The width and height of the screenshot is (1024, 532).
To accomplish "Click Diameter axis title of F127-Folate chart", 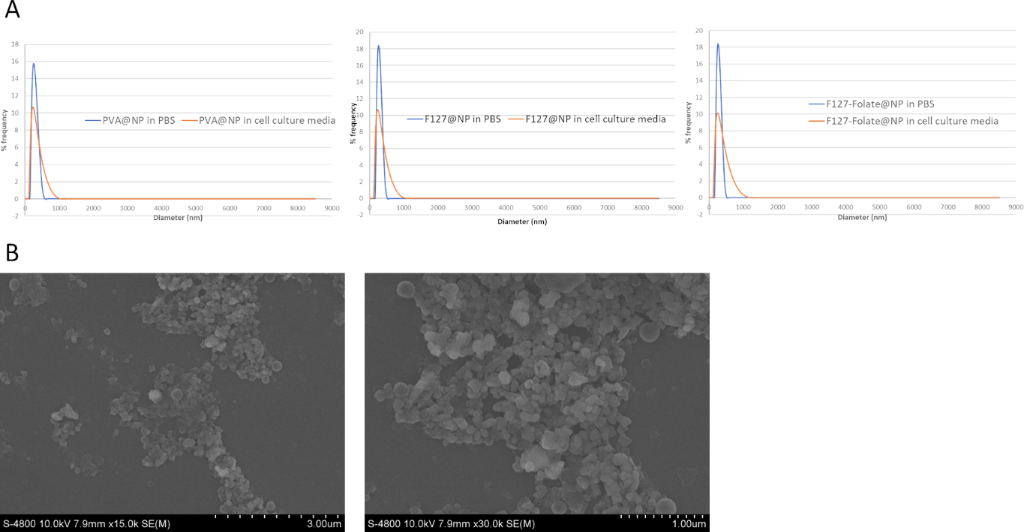I will coord(862,217).
